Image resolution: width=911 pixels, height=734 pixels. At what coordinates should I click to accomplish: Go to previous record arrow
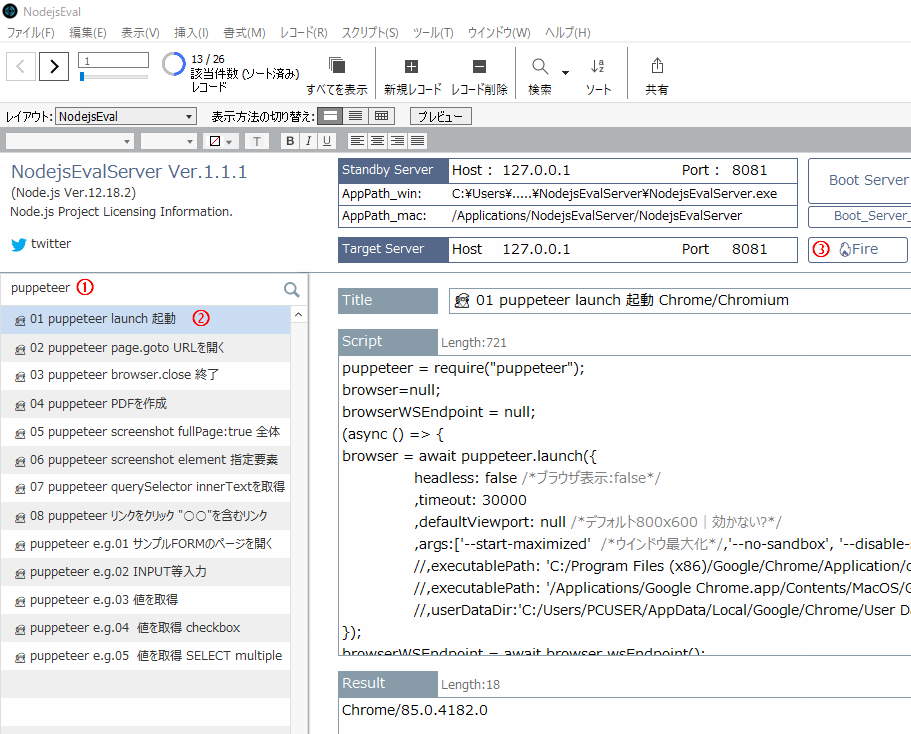coord(21,66)
